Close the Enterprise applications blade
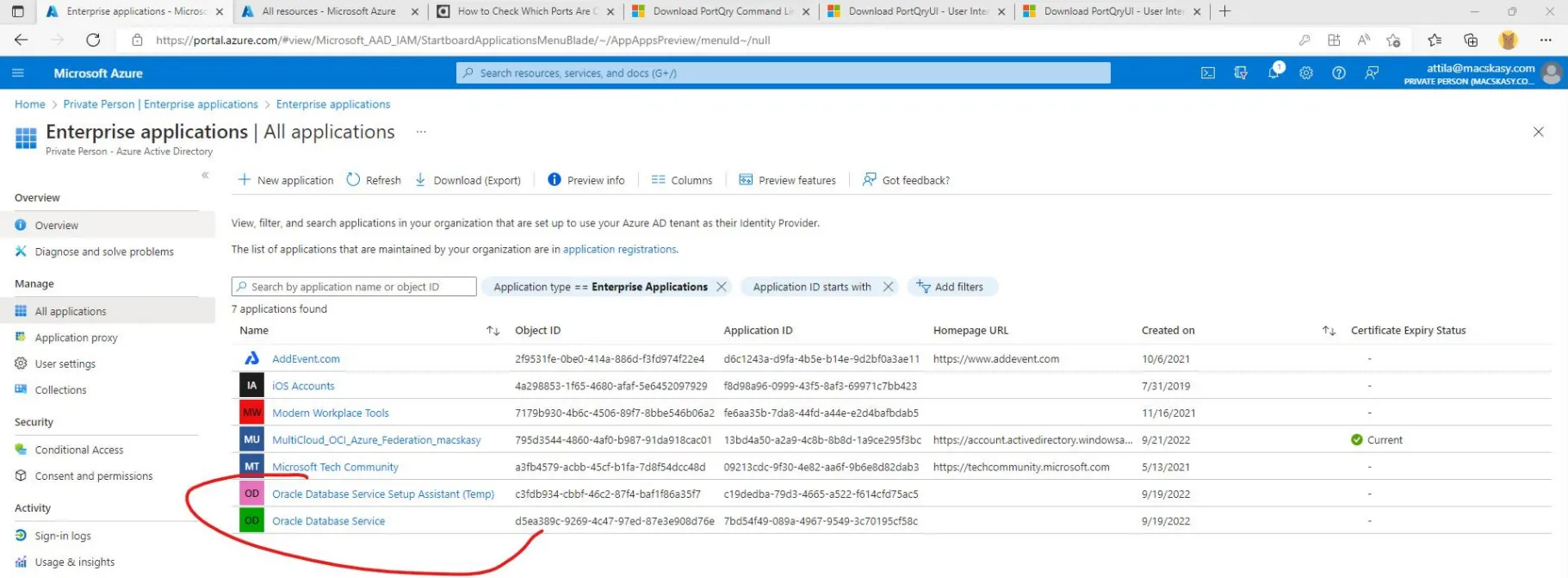 [x=1538, y=132]
